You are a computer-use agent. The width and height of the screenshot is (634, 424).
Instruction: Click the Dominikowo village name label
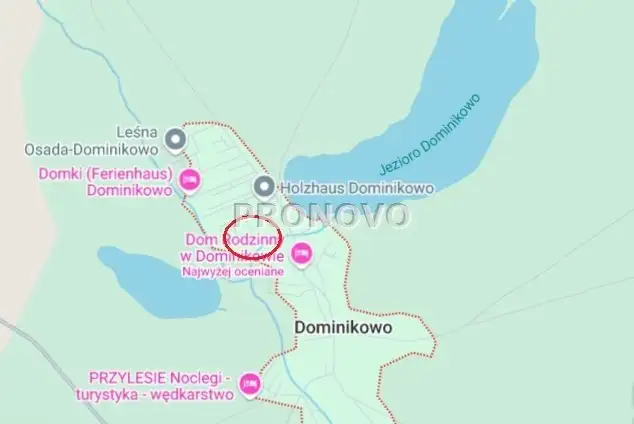pyautogui.click(x=343, y=327)
